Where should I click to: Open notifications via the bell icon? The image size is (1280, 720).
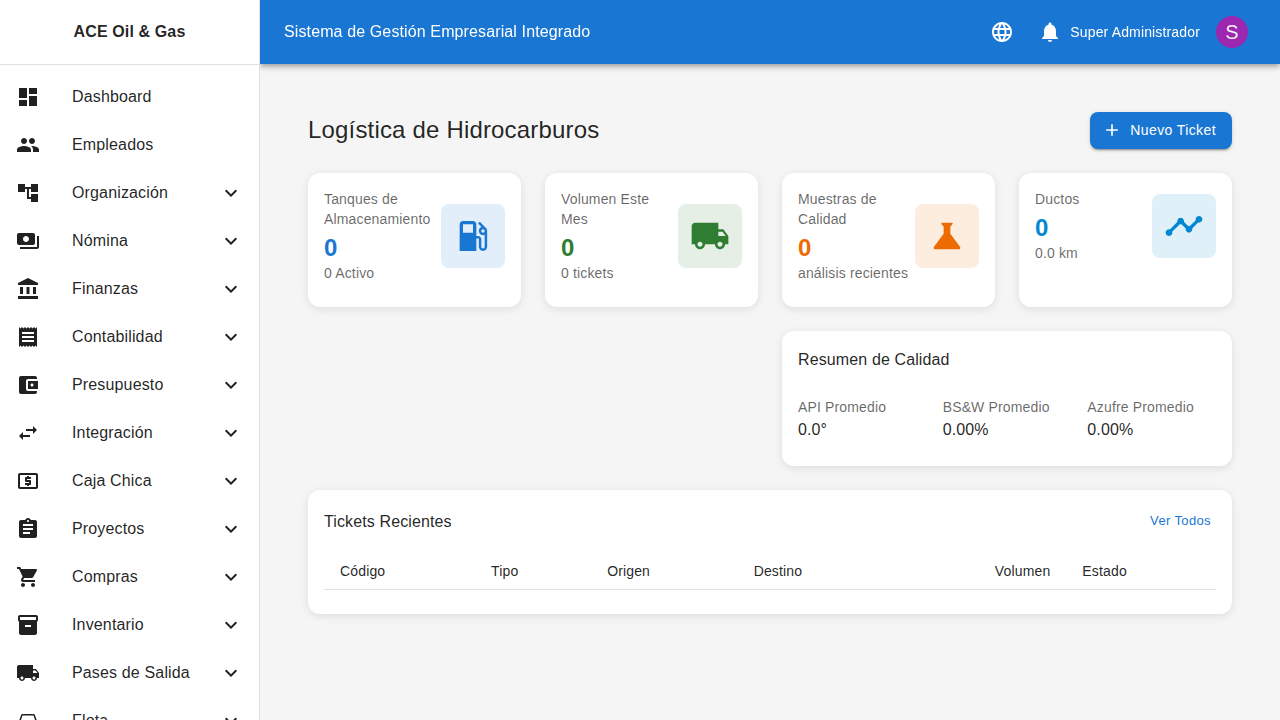[1049, 31]
